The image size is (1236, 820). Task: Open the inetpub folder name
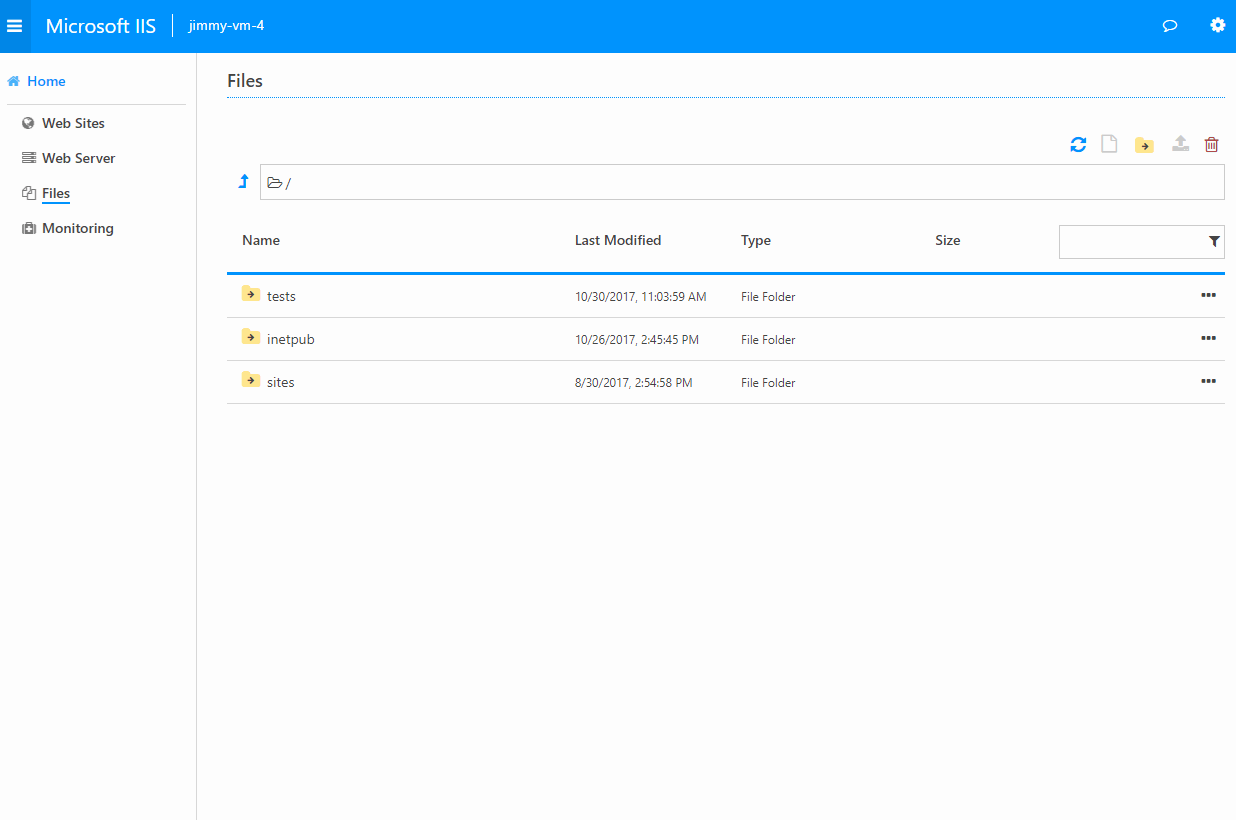coord(291,339)
